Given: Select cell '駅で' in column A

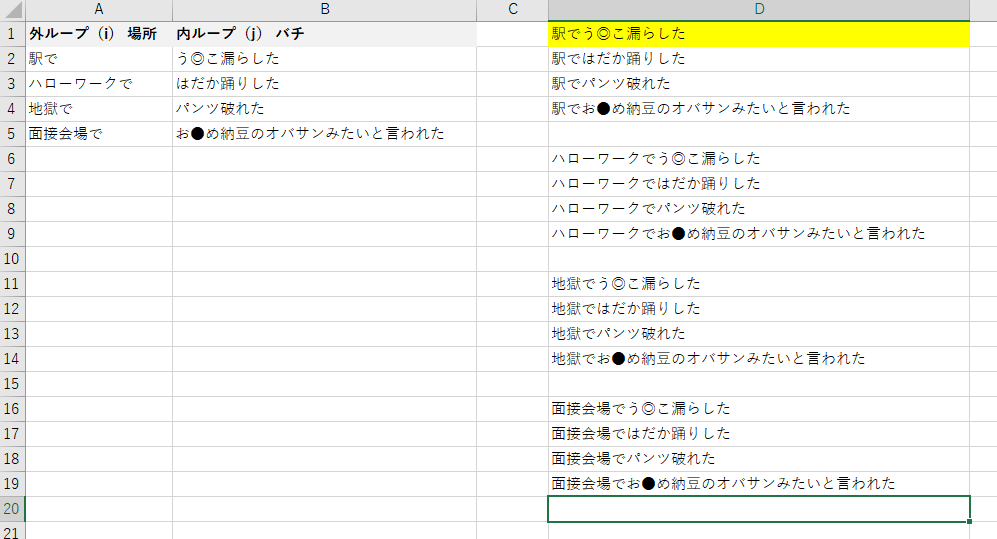Looking at the screenshot, I should [99, 58].
